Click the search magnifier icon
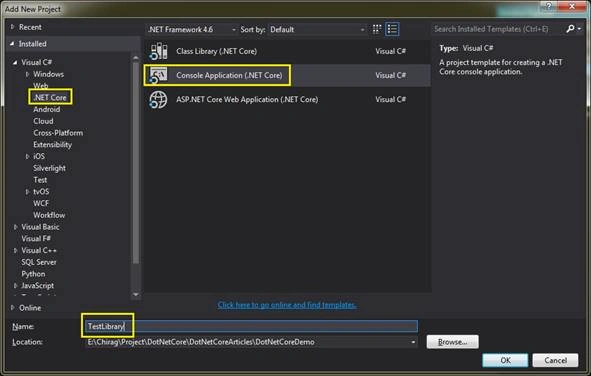 570,29
